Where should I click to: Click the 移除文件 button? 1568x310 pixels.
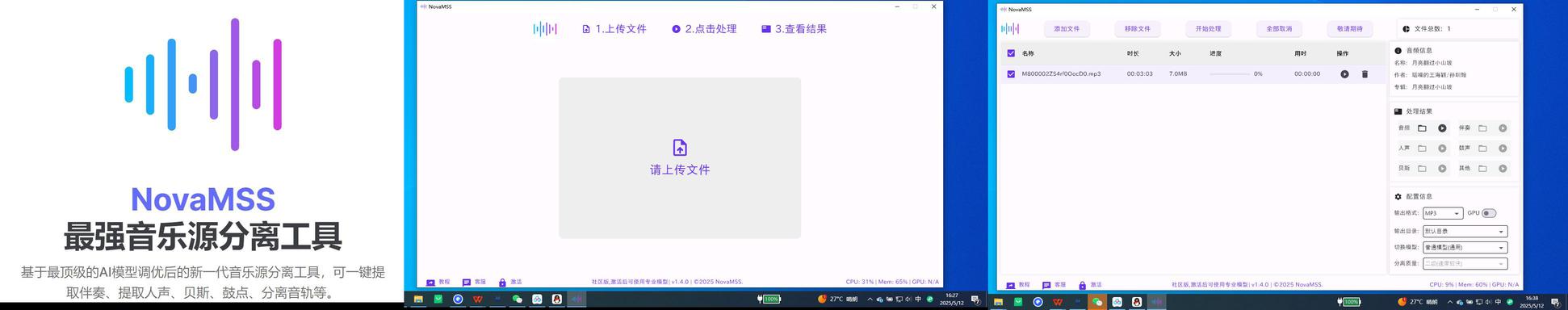click(x=1138, y=29)
